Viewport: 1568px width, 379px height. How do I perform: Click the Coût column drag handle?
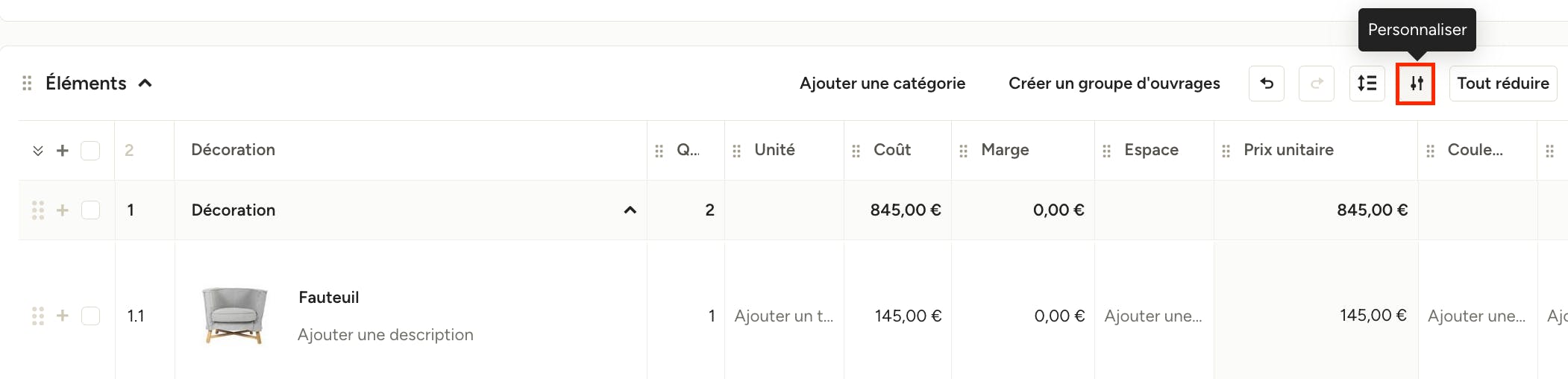(856, 151)
